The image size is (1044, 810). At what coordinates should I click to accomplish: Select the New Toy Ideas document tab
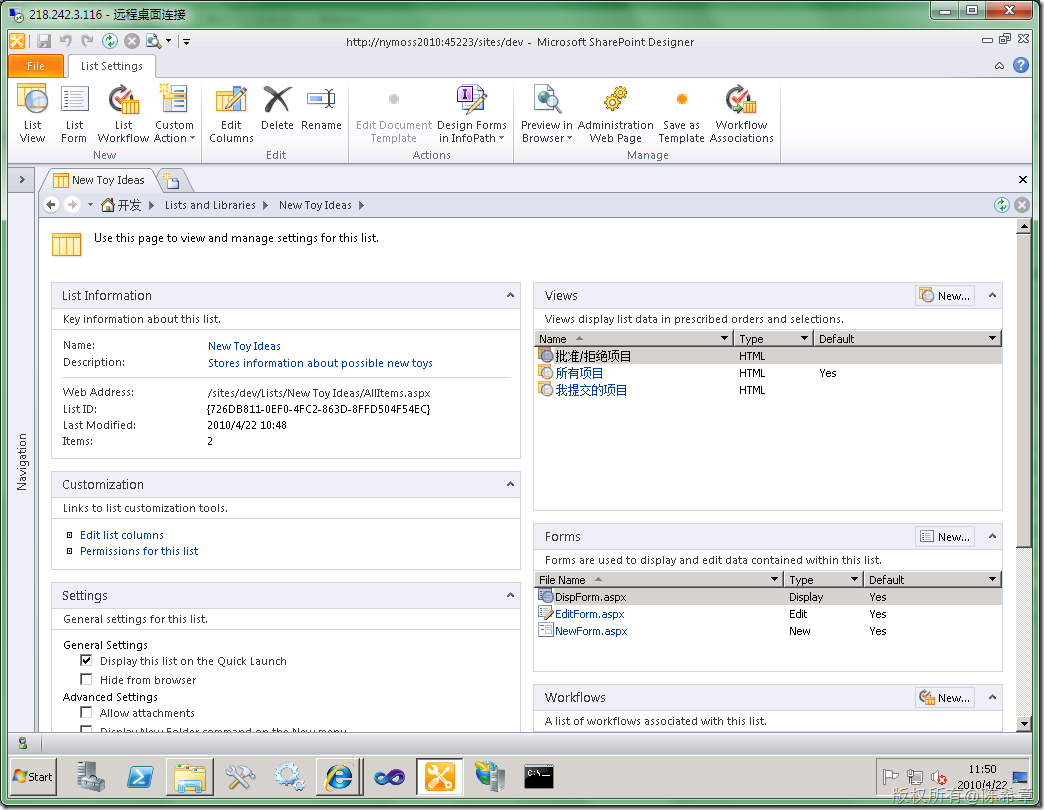pos(100,180)
